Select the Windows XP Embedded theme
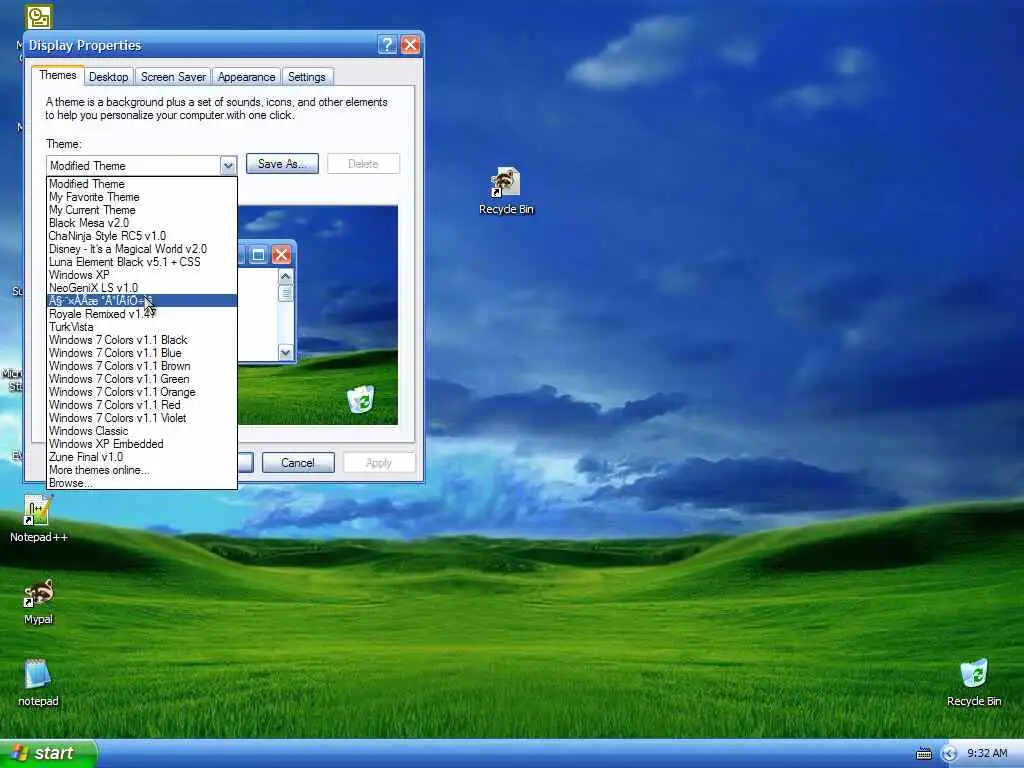The width and height of the screenshot is (1024, 768). click(142, 444)
